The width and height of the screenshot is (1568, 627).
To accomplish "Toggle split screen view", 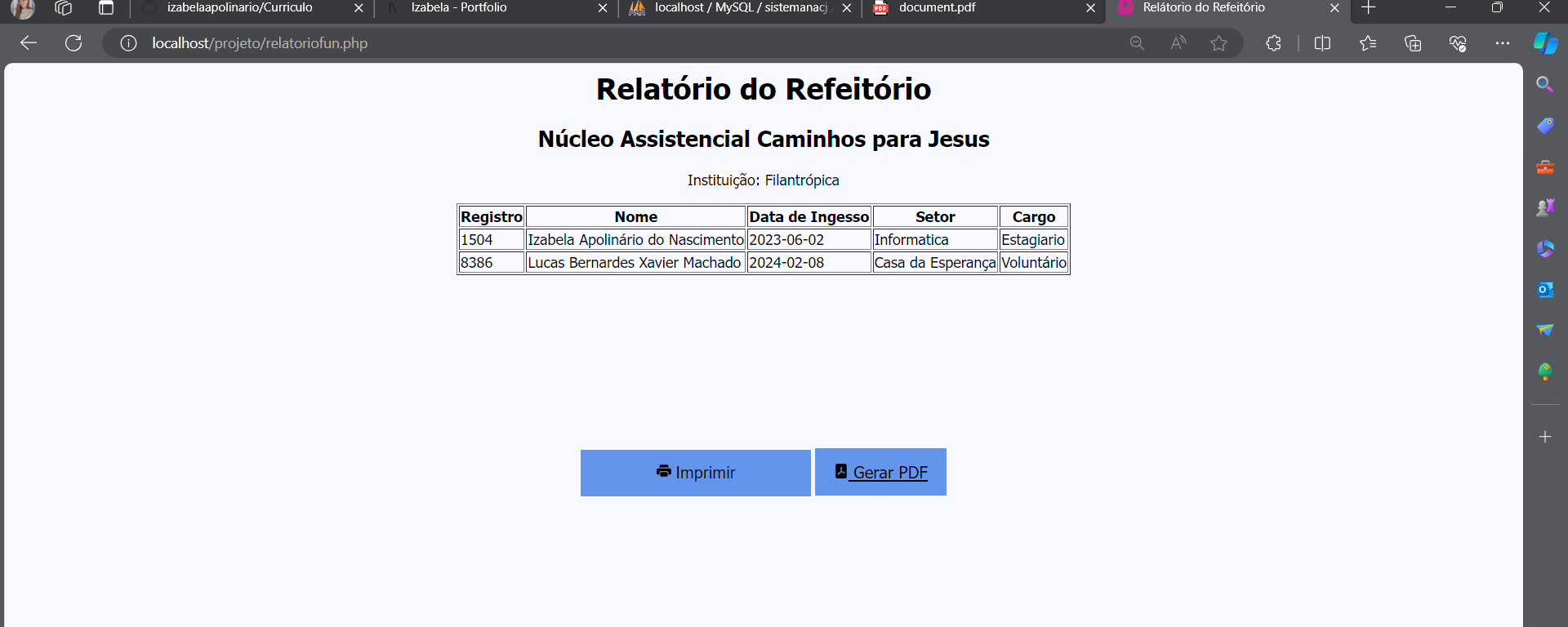I will tap(1322, 43).
